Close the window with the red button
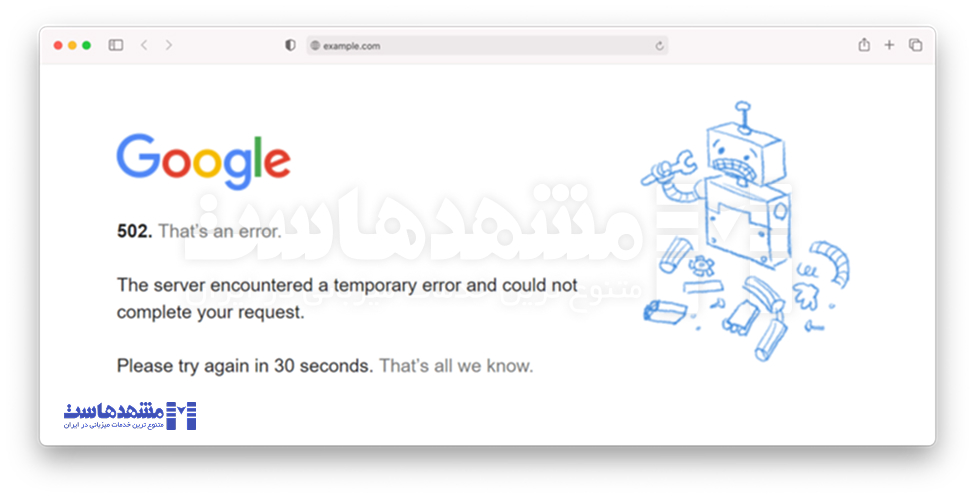Screen dimensions: 975x498 coord(58,45)
